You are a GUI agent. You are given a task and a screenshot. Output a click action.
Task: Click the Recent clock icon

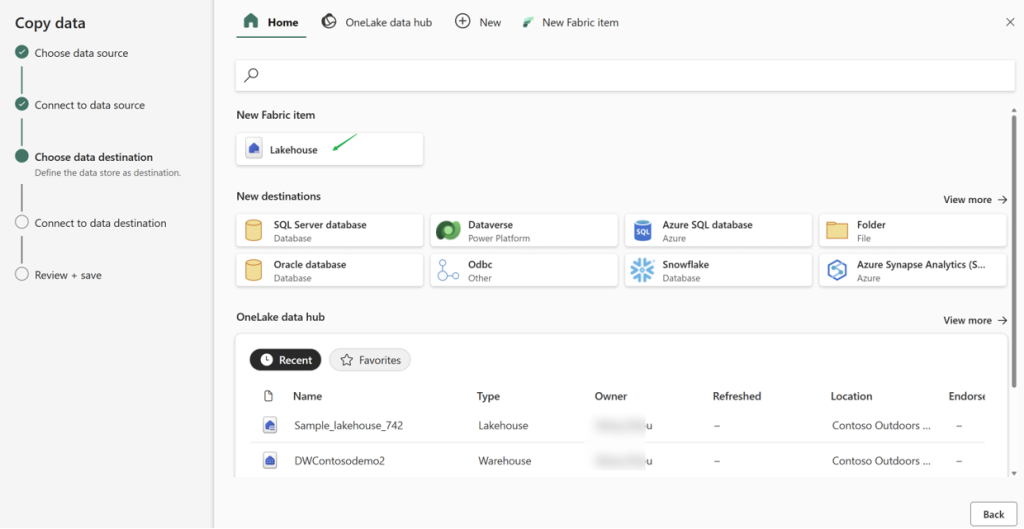click(266, 360)
